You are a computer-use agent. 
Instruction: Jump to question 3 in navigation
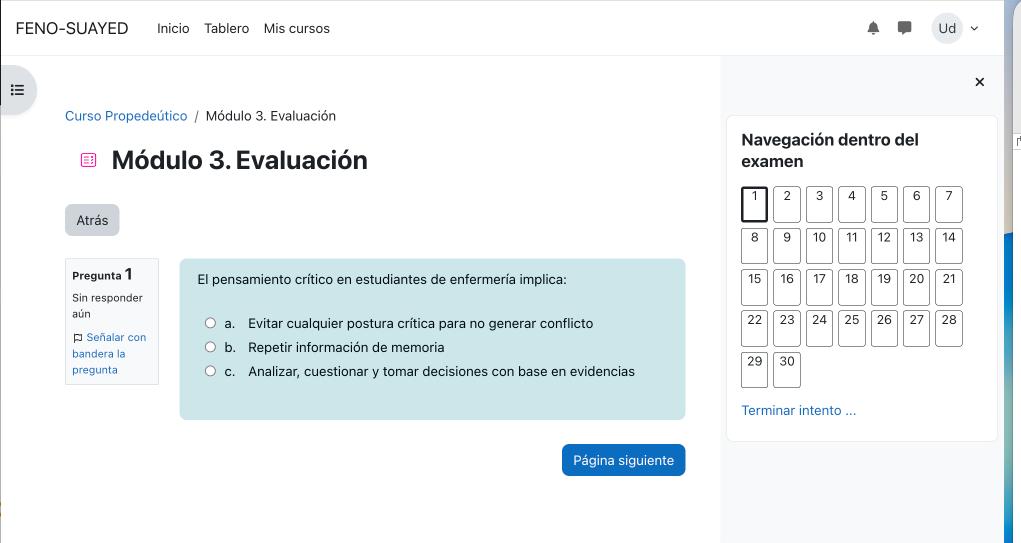819,204
